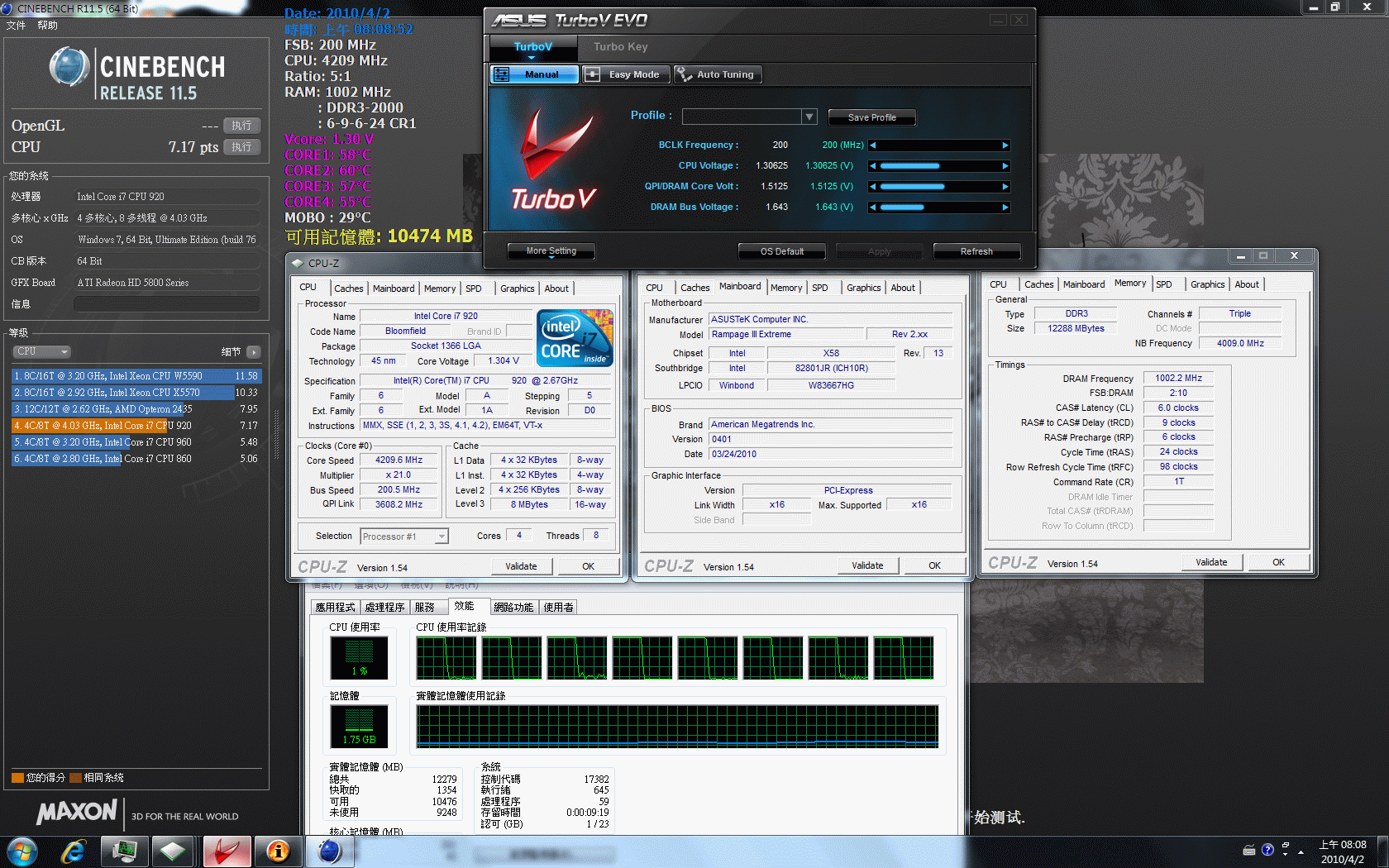Open the CPU ranking dropdown in Cinebench
The height and width of the screenshot is (868, 1389).
[41, 352]
